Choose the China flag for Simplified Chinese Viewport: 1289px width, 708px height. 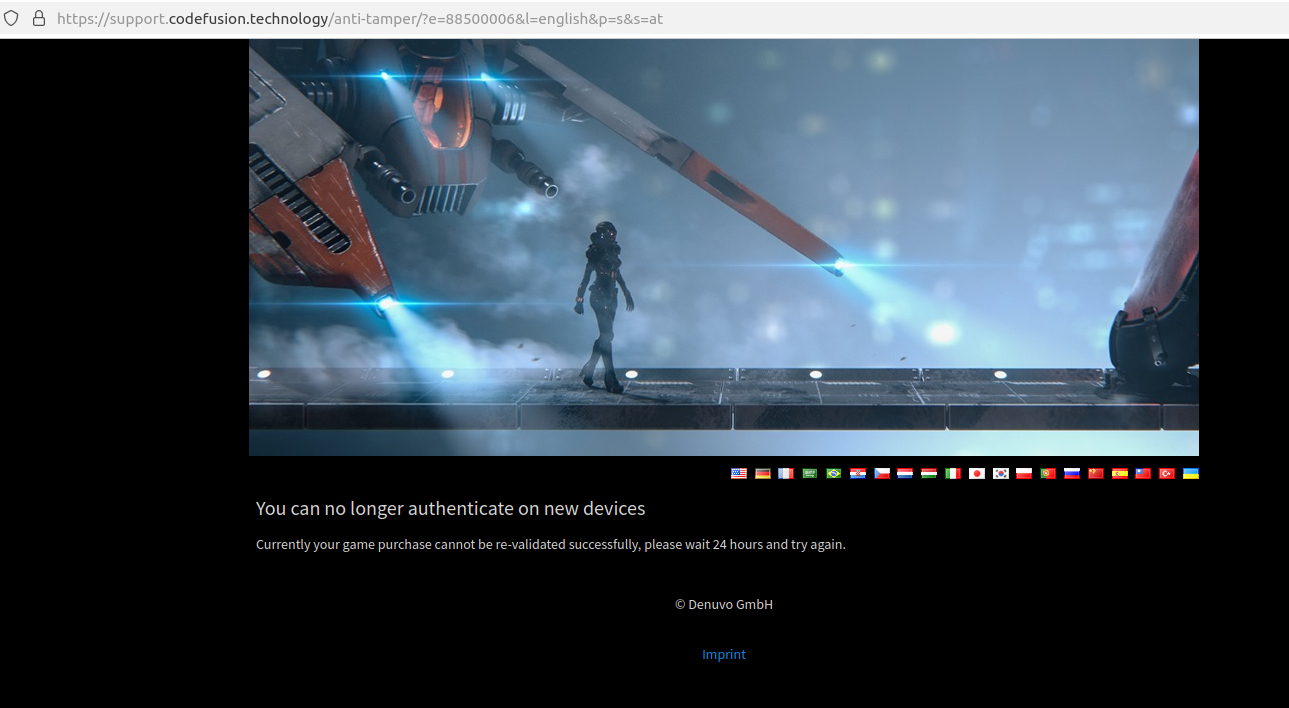pos(1096,474)
